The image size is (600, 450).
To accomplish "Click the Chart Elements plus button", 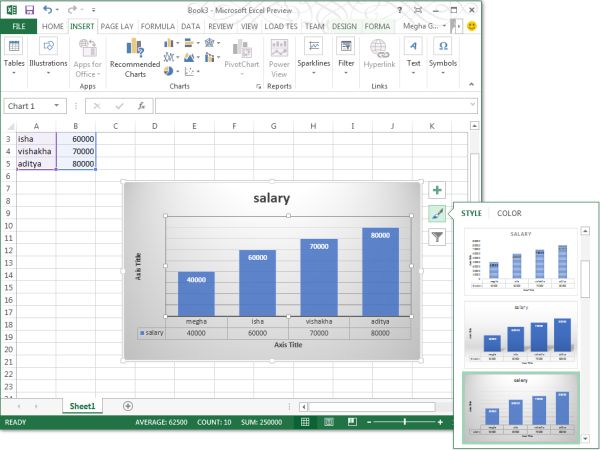I will [x=437, y=190].
